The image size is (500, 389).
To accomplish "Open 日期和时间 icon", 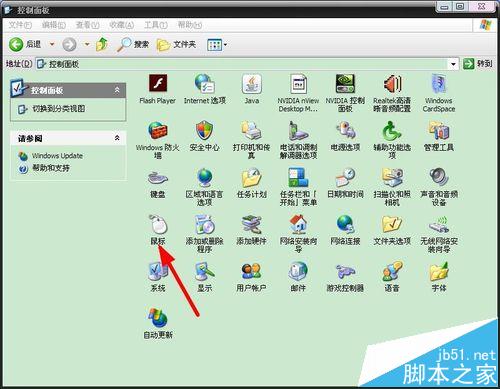I will pos(345,177).
